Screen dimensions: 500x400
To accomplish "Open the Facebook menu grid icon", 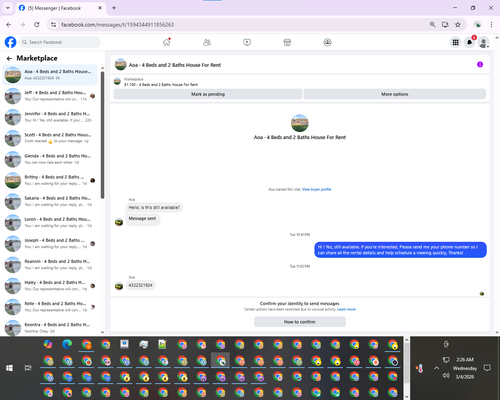I will point(455,42).
